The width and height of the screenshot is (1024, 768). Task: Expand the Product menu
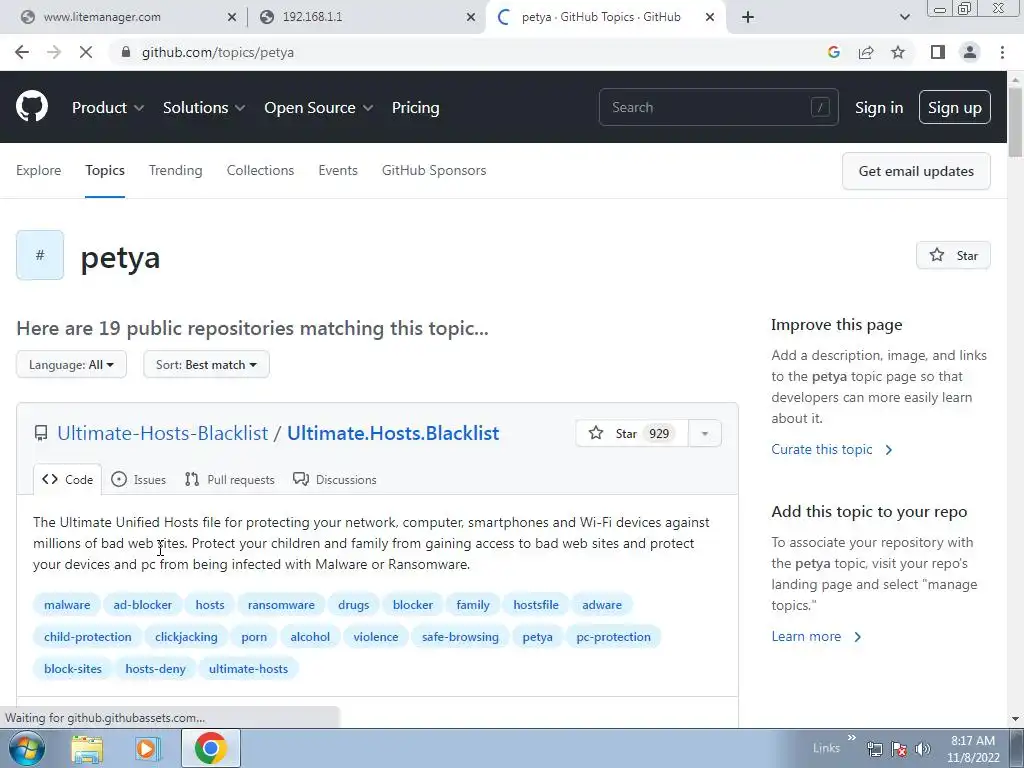108,108
